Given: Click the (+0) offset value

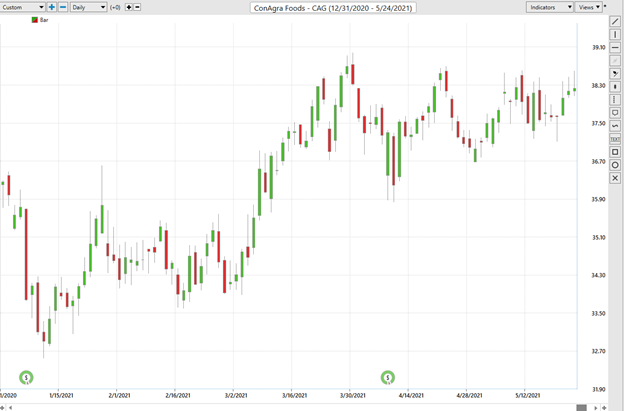Looking at the screenshot, I should (115, 7).
